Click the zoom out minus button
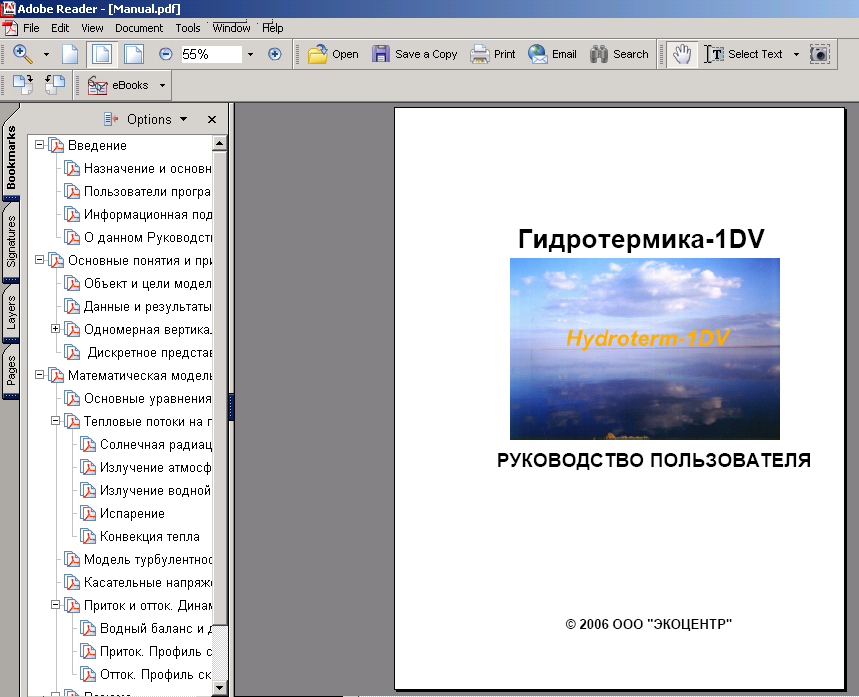This screenshot has width=859, height=697. [166, 54]
